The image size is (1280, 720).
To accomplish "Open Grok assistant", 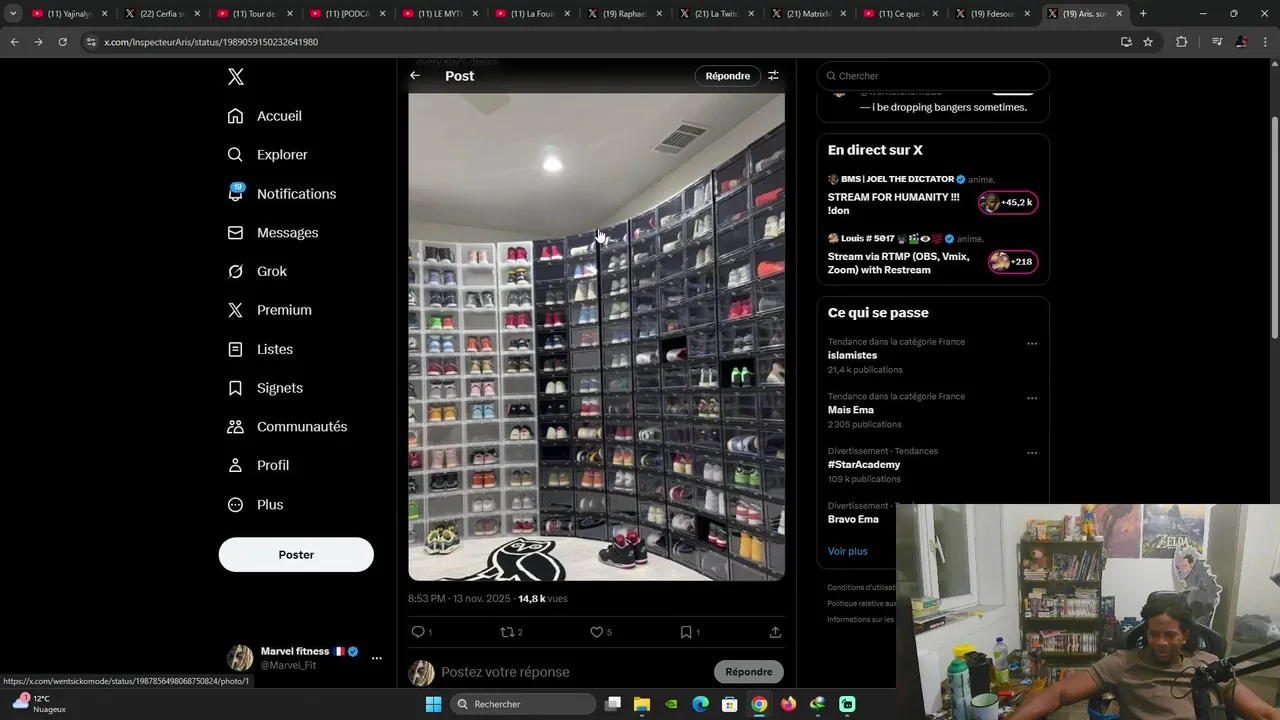I will (257, 272).
